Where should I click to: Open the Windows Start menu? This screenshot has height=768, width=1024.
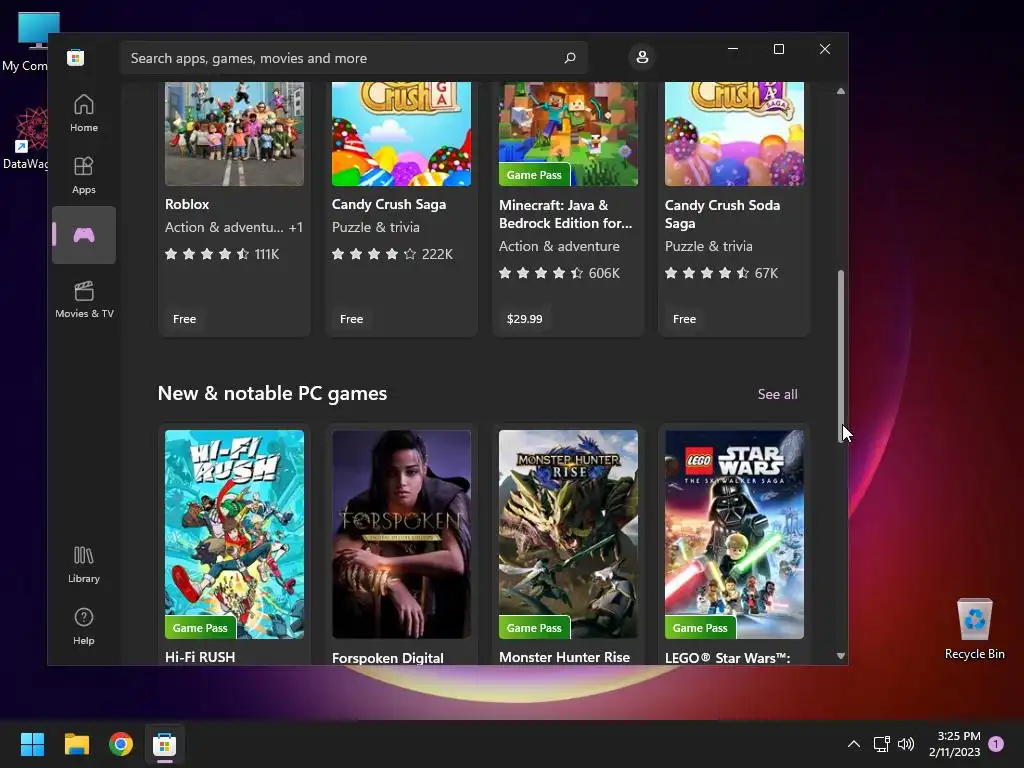[32, 744]
